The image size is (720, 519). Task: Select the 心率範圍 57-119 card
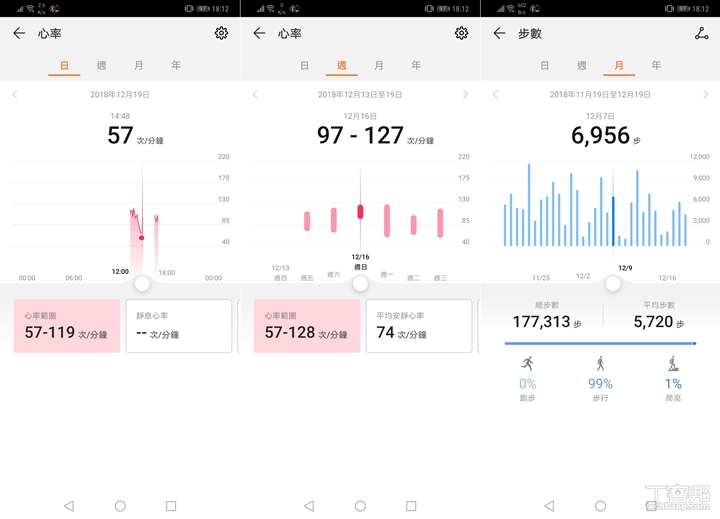coord(67,326)
